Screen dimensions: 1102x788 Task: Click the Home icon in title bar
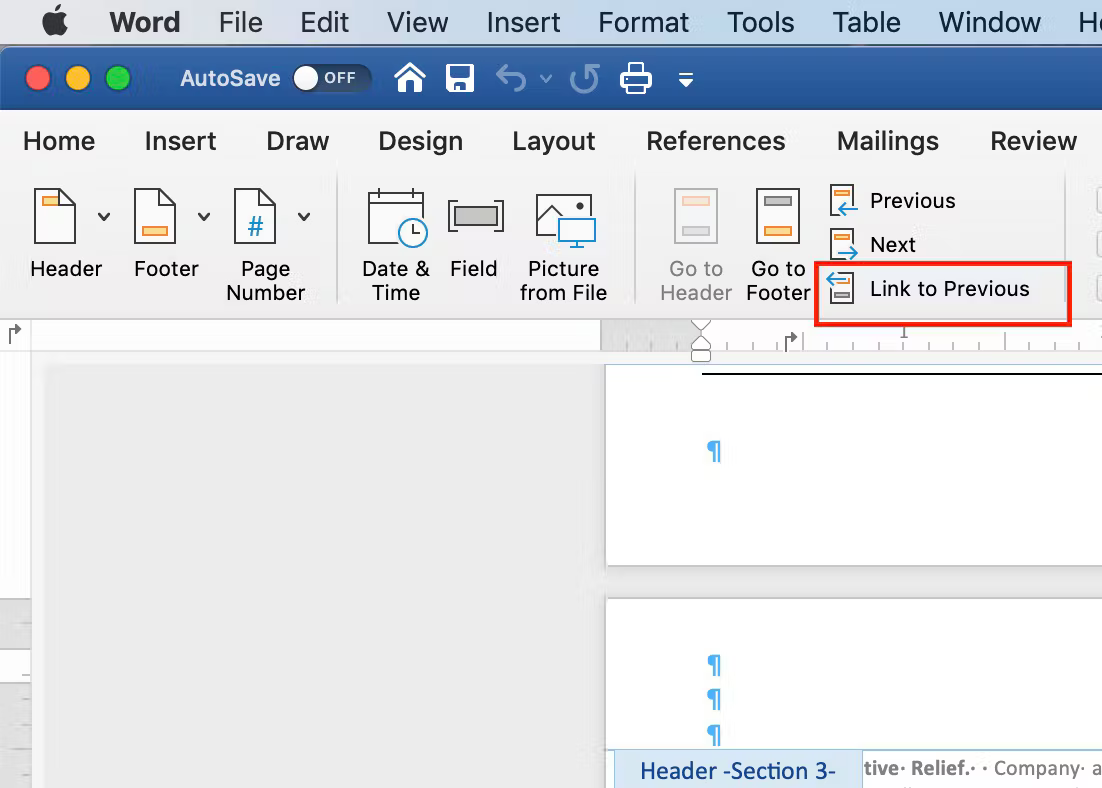click(410, 78)
